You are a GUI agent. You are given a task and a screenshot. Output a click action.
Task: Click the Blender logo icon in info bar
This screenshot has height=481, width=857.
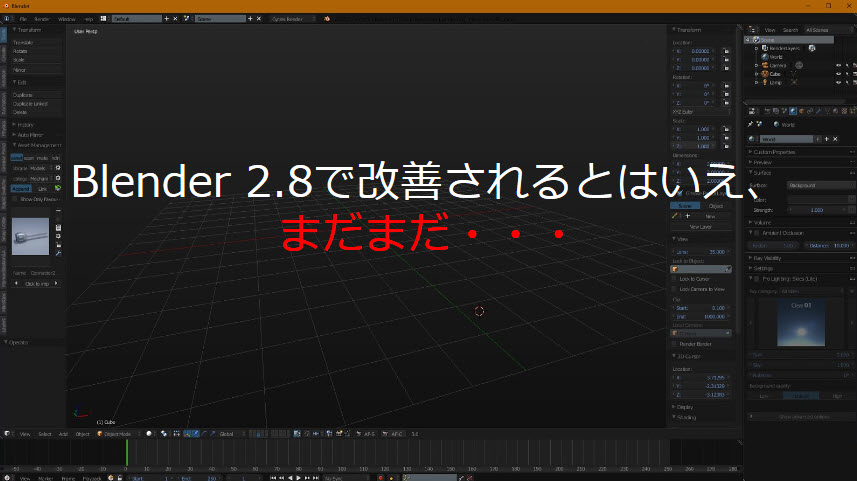[x=327, y=19]
